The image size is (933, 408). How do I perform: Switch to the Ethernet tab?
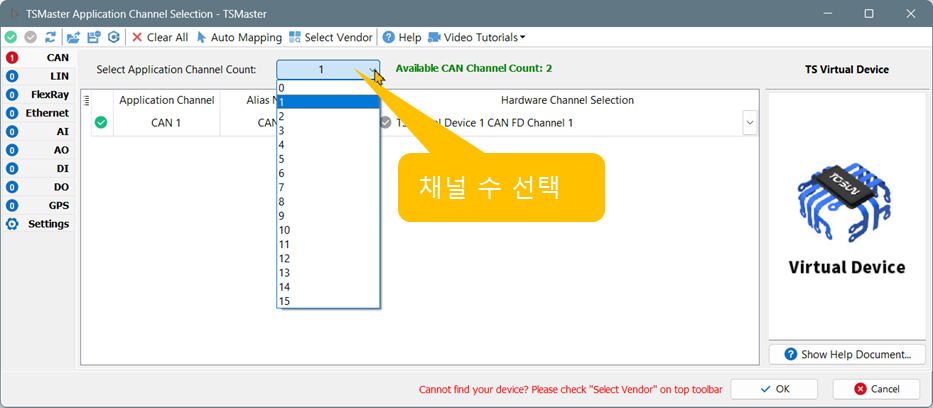click(38, 113)
